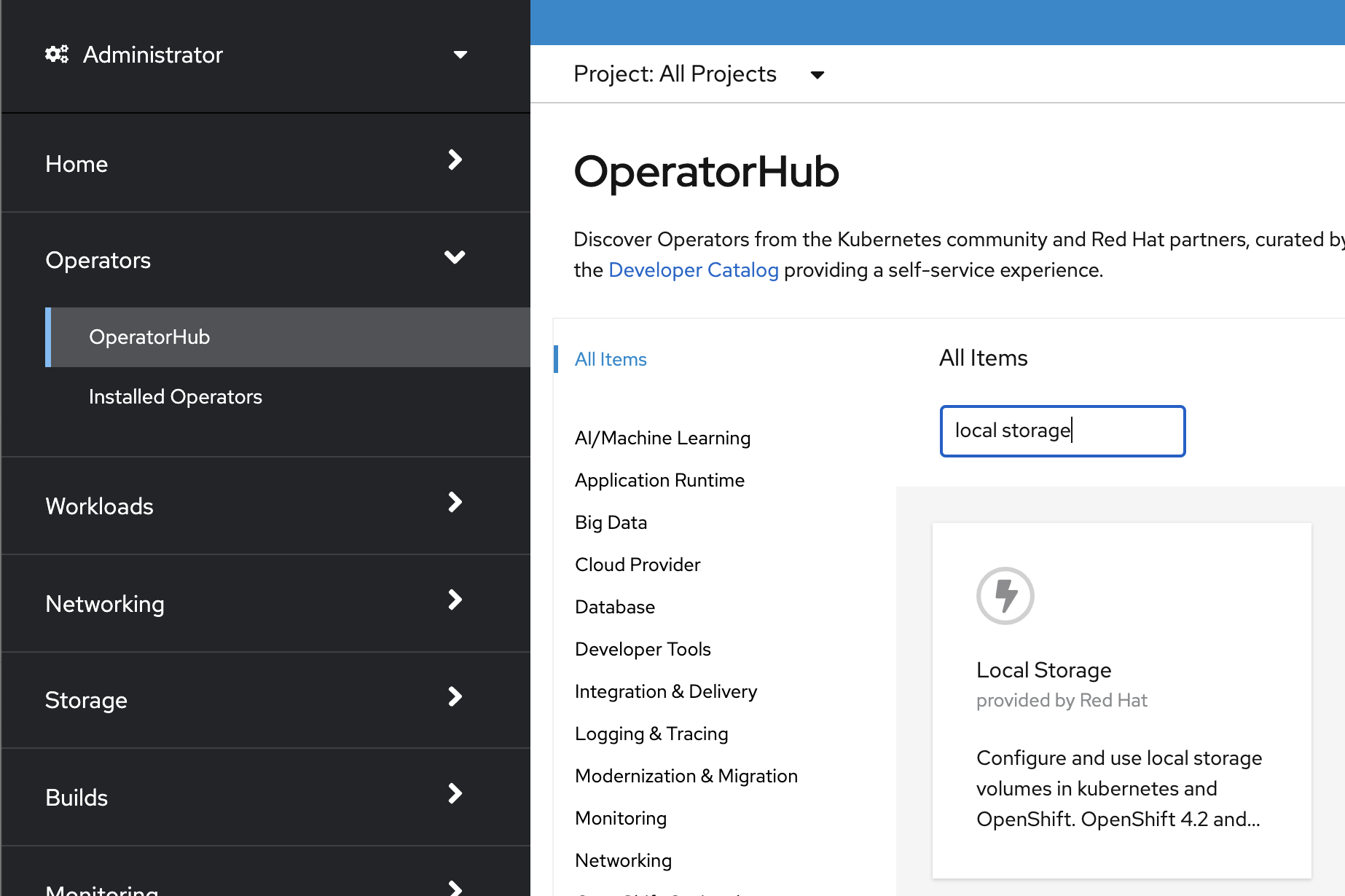The width and height of the screenshot is (1345, 896).
Task: Expand the Storage navigation section
Action: tap(265, 700)
